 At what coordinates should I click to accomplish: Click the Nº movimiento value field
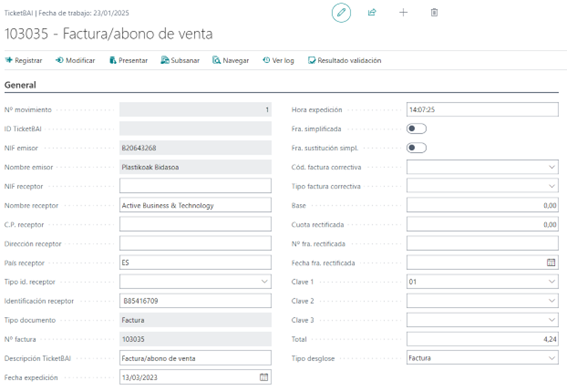(195, 110)
